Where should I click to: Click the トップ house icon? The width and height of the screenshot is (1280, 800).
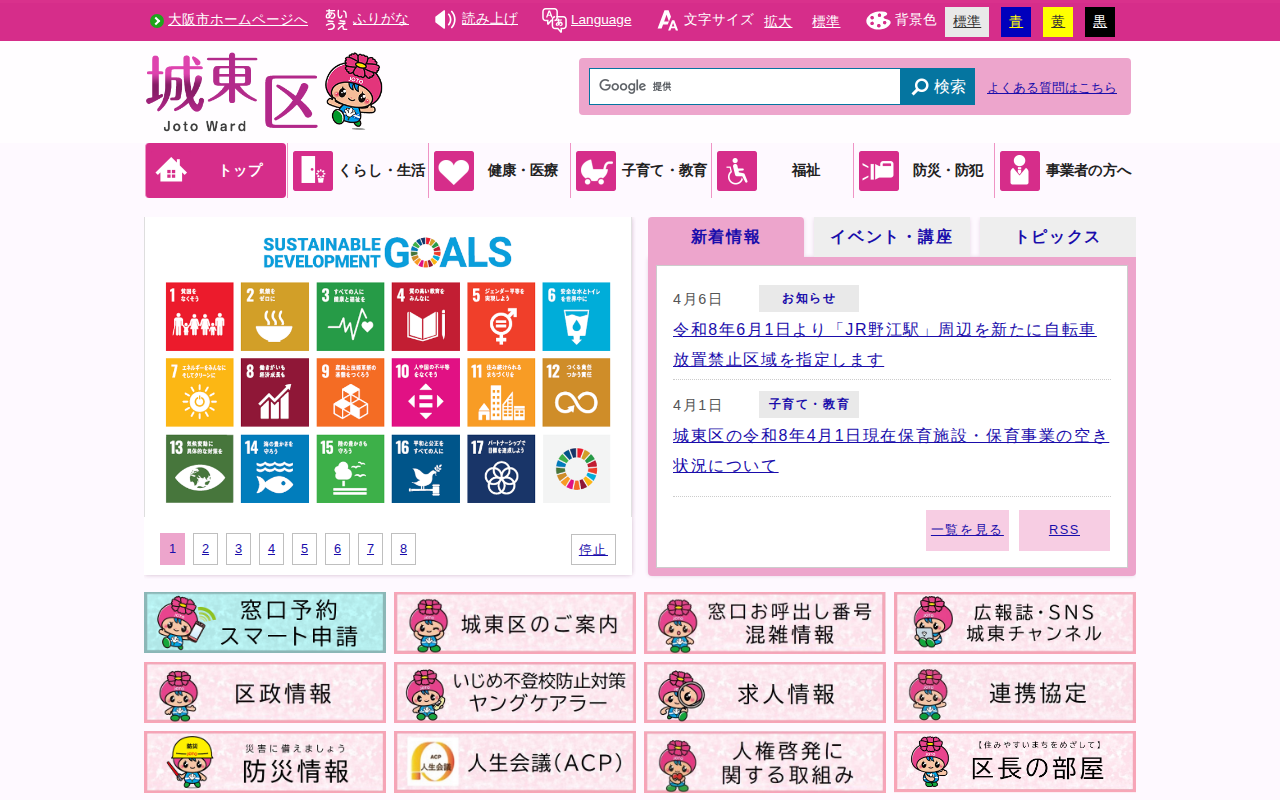click(x=171, y=171)
